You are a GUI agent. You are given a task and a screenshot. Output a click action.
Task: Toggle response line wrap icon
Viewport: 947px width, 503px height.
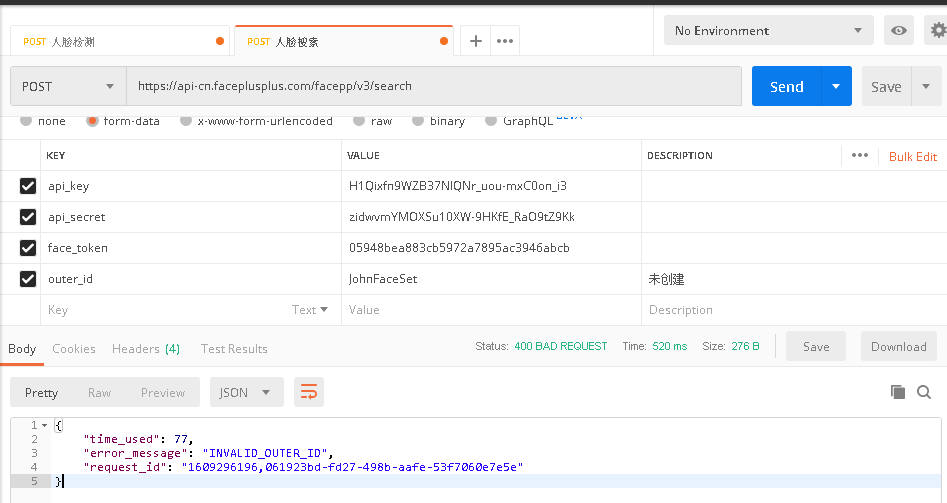point(309,392)
